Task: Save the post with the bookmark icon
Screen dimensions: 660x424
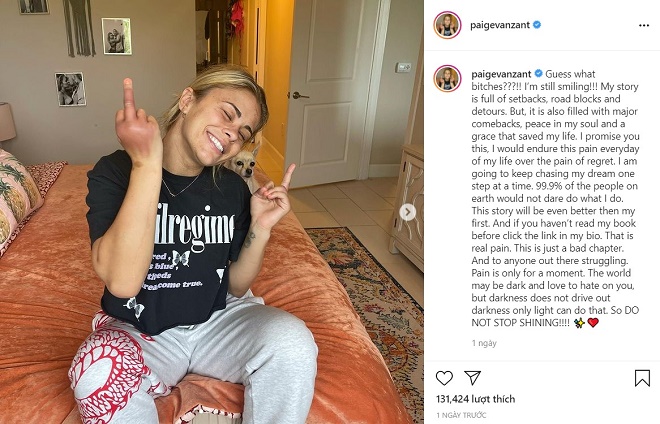Action: pos(642,378)
